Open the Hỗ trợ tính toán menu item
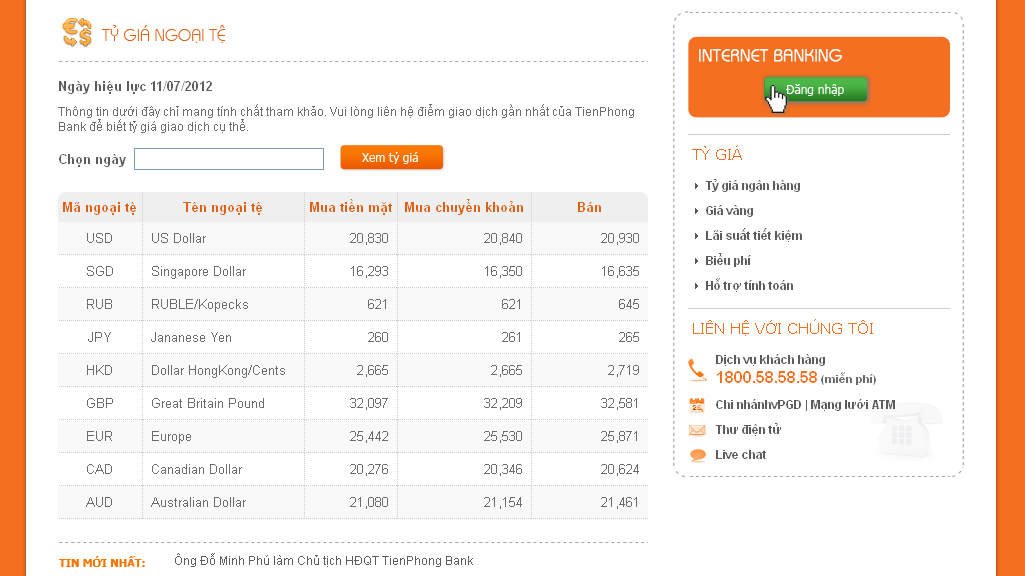The image size is (1025, 576). point(749,286)
